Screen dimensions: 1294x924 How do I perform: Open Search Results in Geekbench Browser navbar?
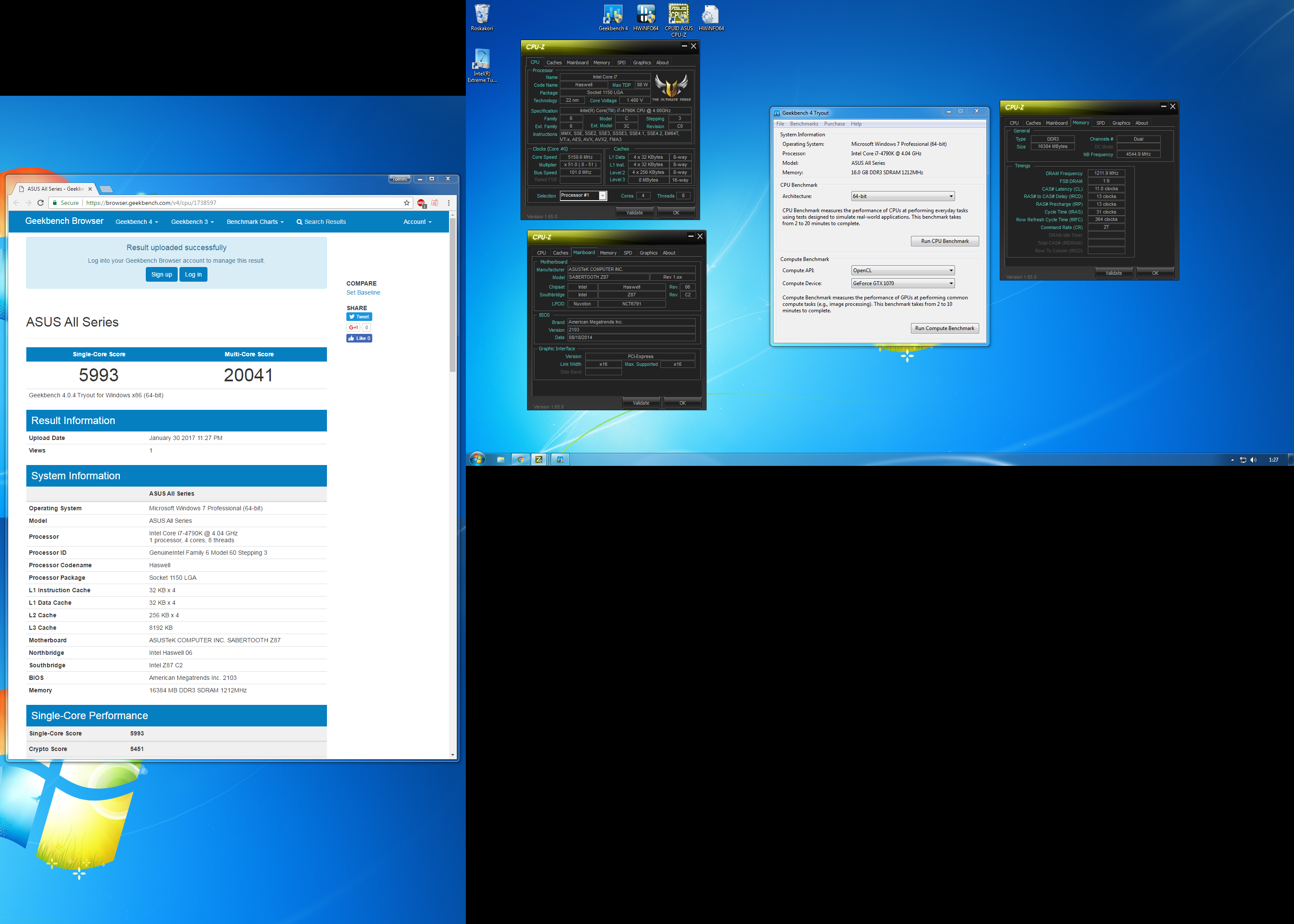tap(321, 222)
